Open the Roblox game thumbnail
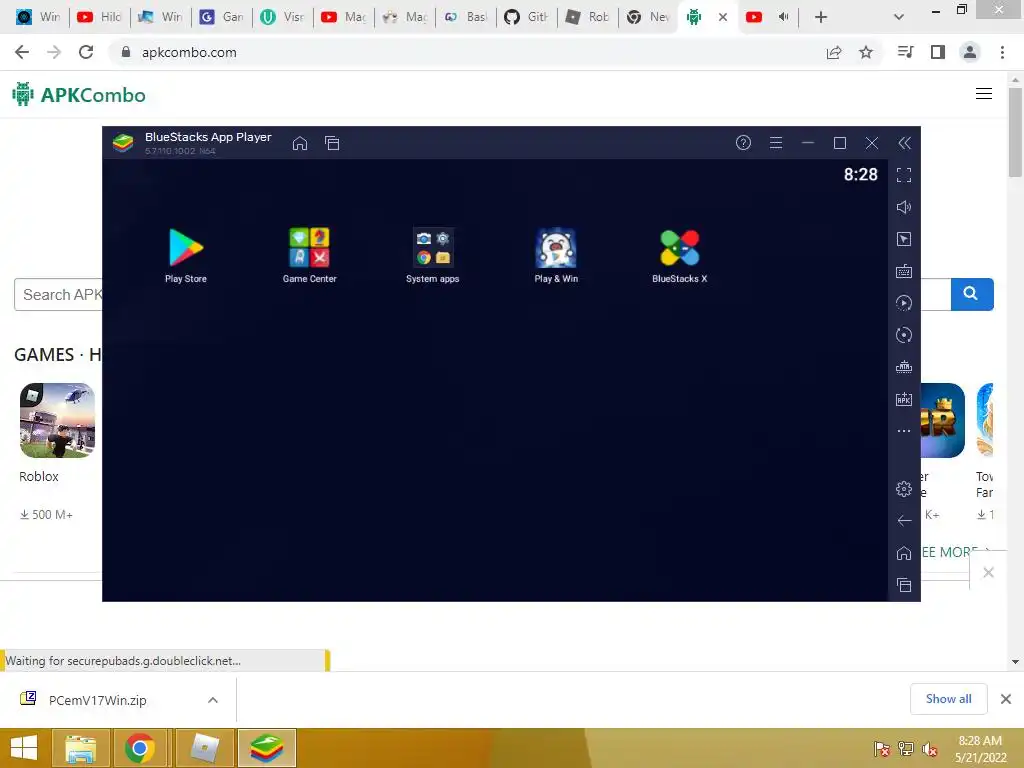This screenshot has height=768, width=1024. coord(57,421)
